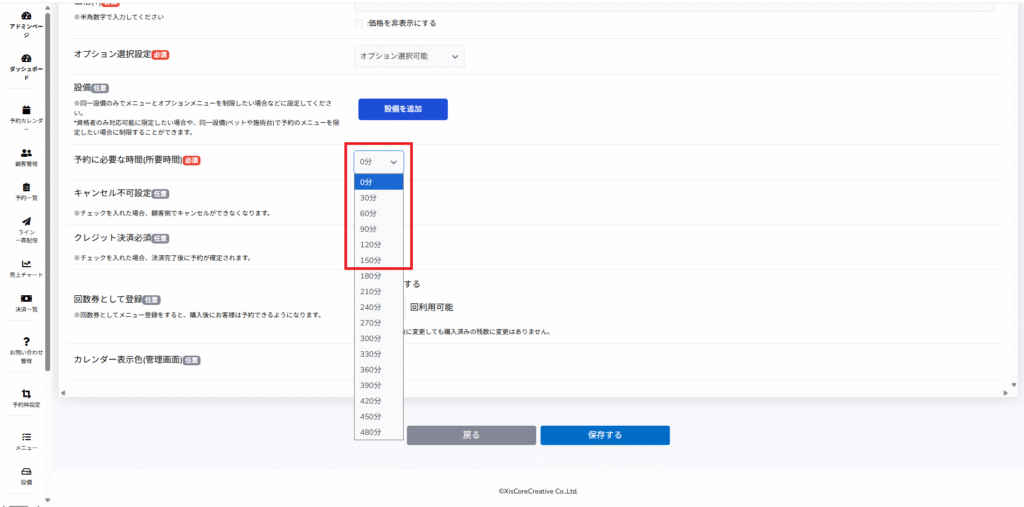Click the ライン一斉配信 paper plane icon
This screenshot has width=1024, height=507.
click(x=26, y=222)
